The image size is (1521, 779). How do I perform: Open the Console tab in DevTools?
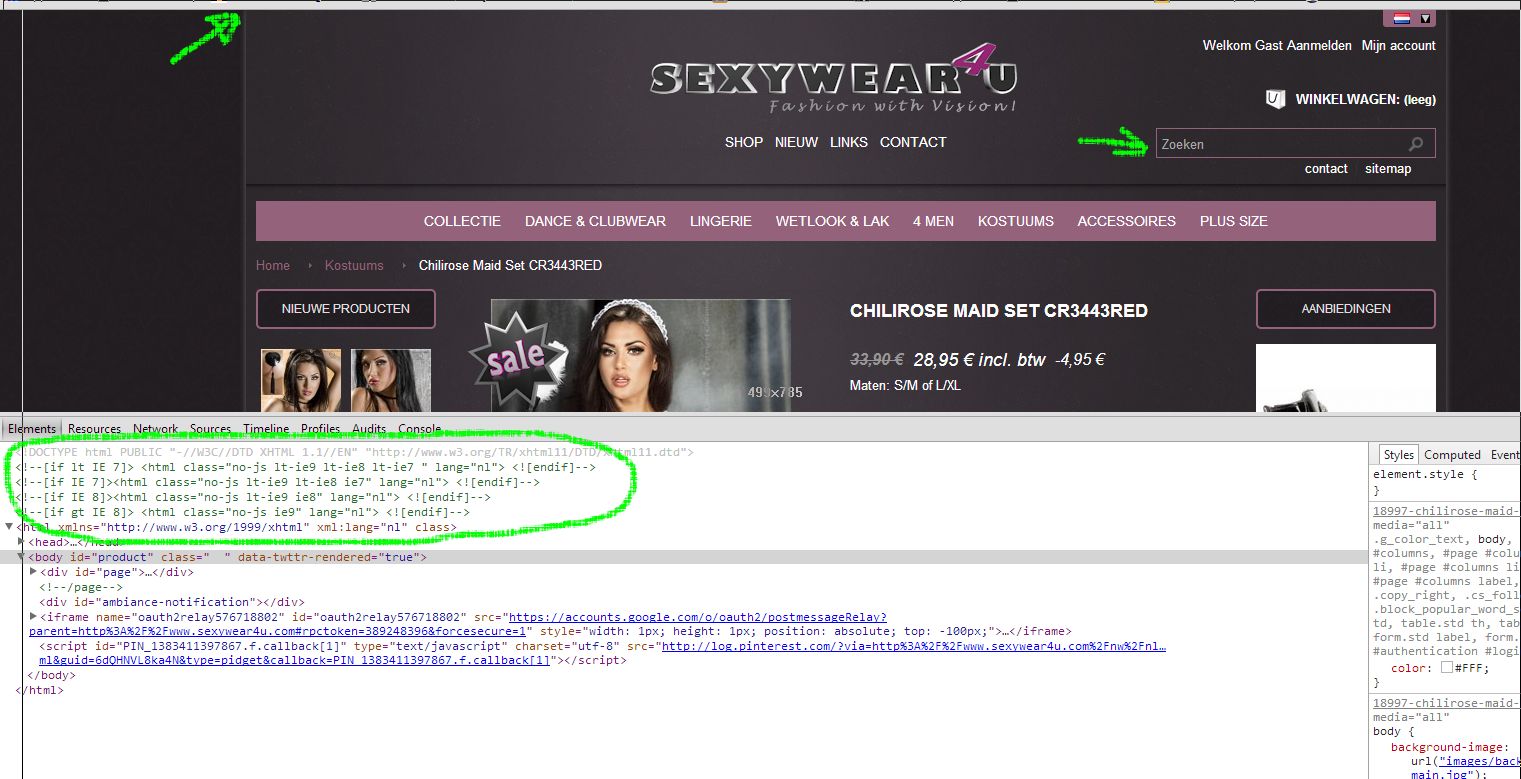(x=419, y=429)
